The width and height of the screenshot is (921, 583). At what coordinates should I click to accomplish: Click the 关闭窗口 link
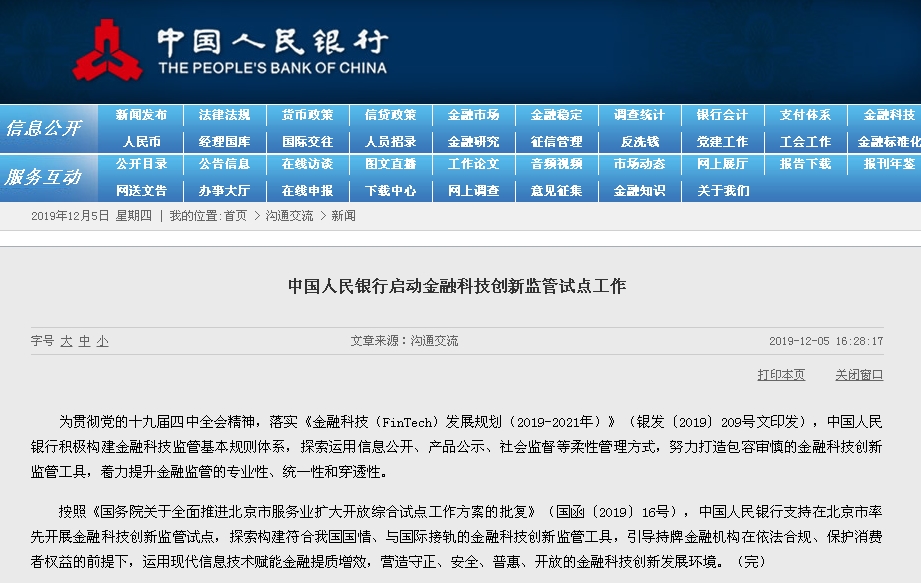(859, 375)
